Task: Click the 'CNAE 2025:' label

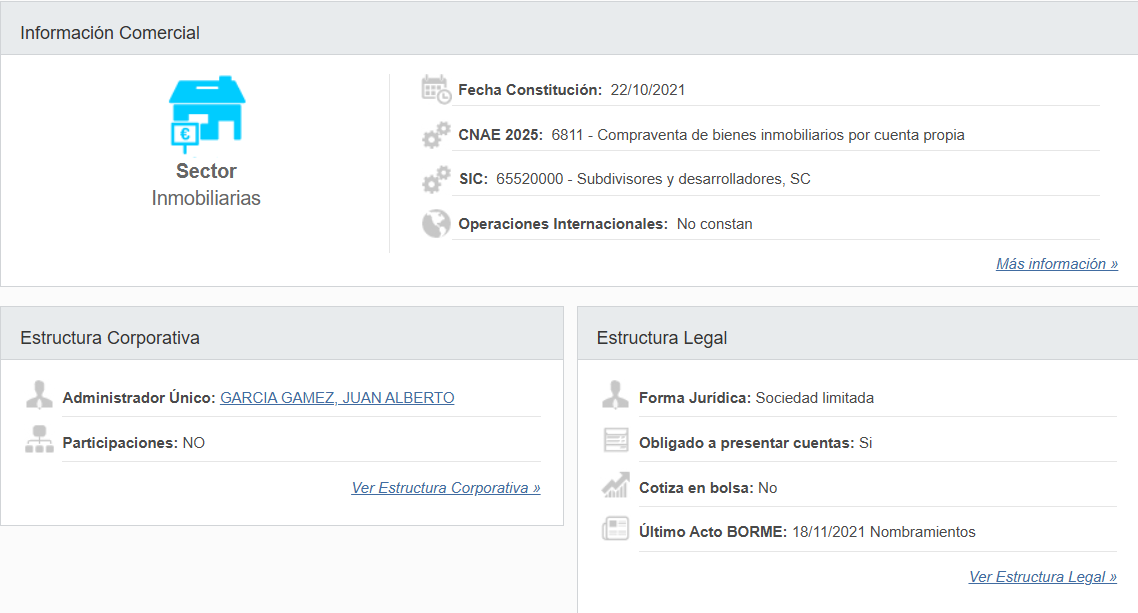Action: pyautogui.click(x=500, y=135)
